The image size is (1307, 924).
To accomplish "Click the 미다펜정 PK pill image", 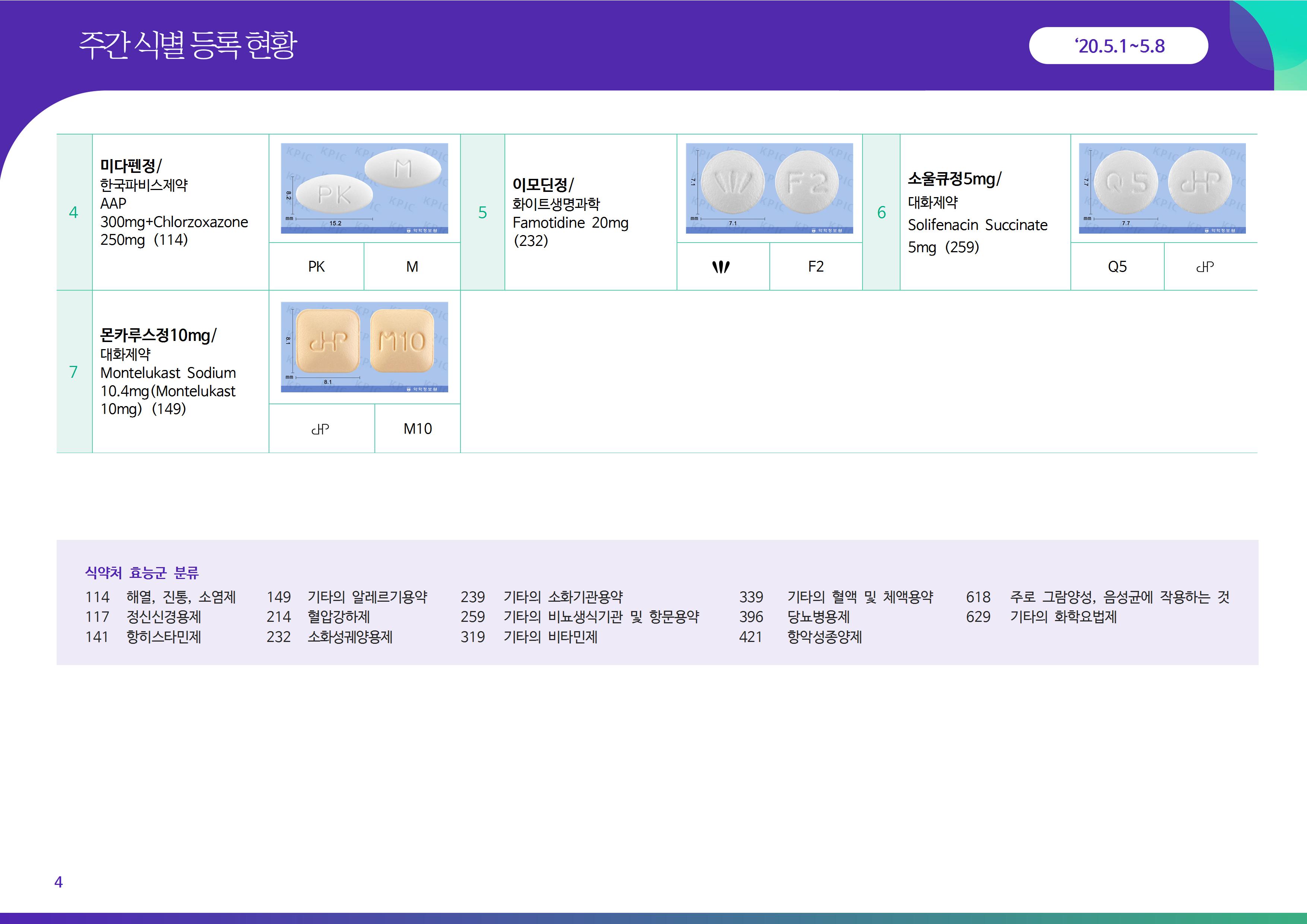I will tap(364, 188).
